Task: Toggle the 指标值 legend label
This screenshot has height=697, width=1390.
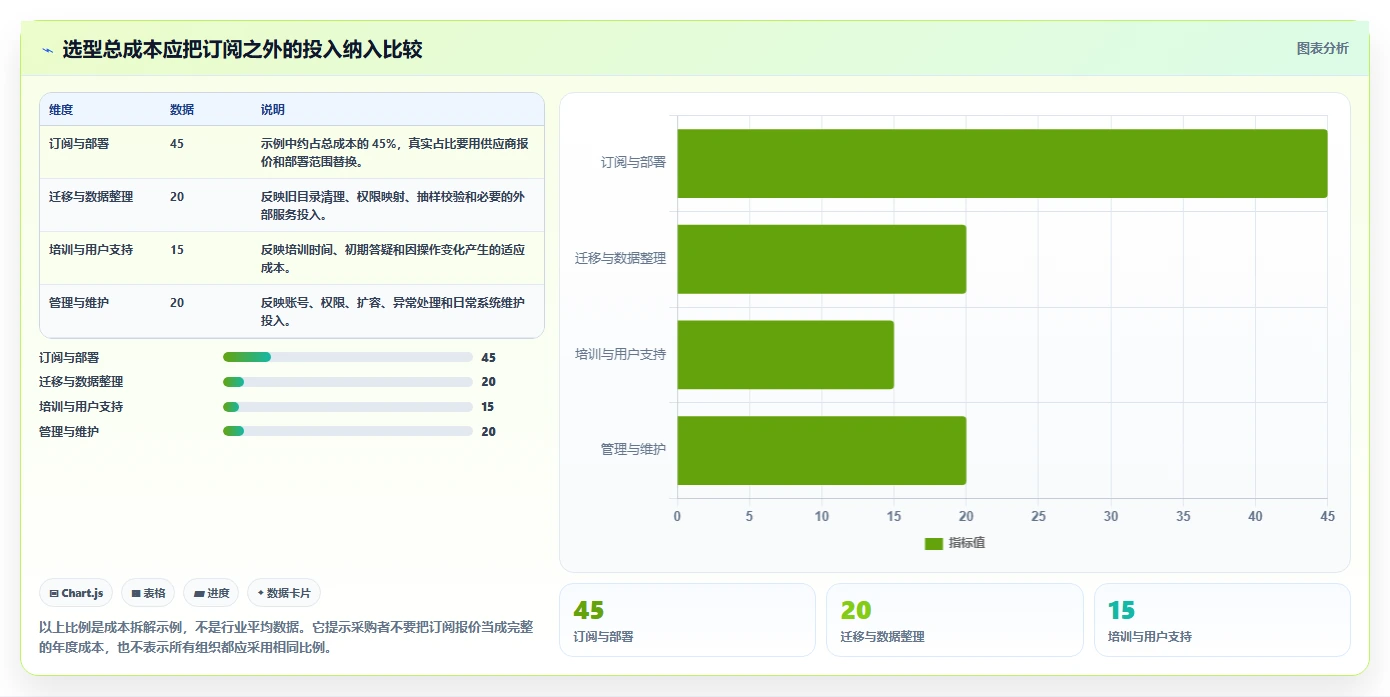Action: coord(967,543)
